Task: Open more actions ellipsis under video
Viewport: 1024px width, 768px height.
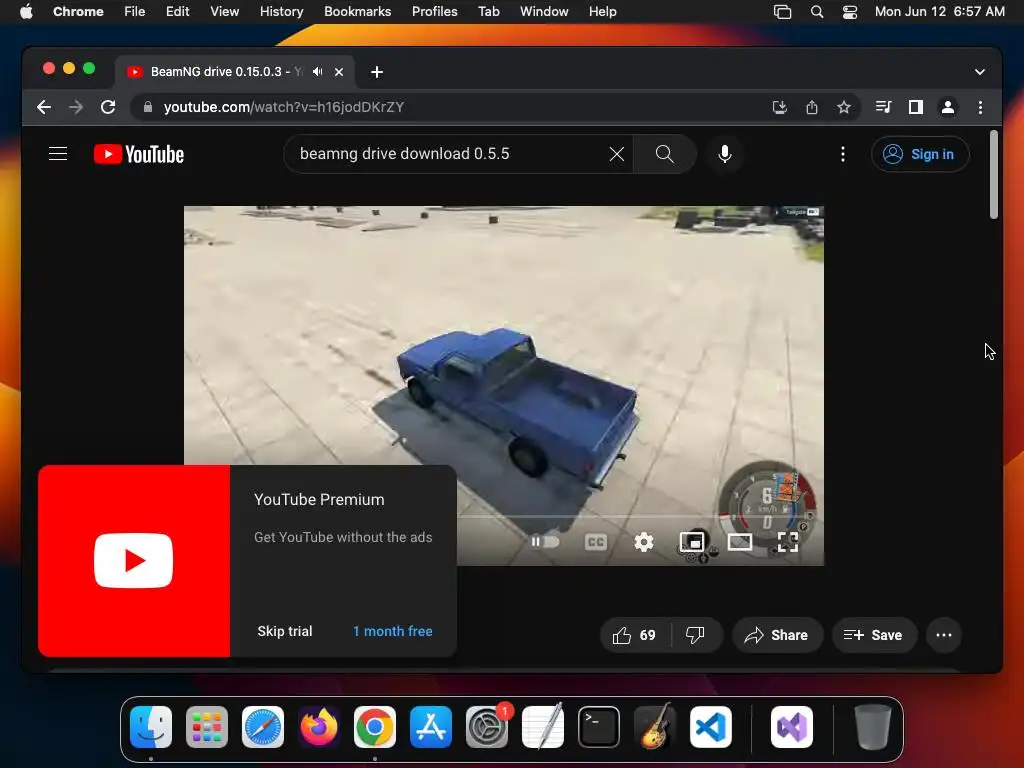Action: (x=944, y=635)
